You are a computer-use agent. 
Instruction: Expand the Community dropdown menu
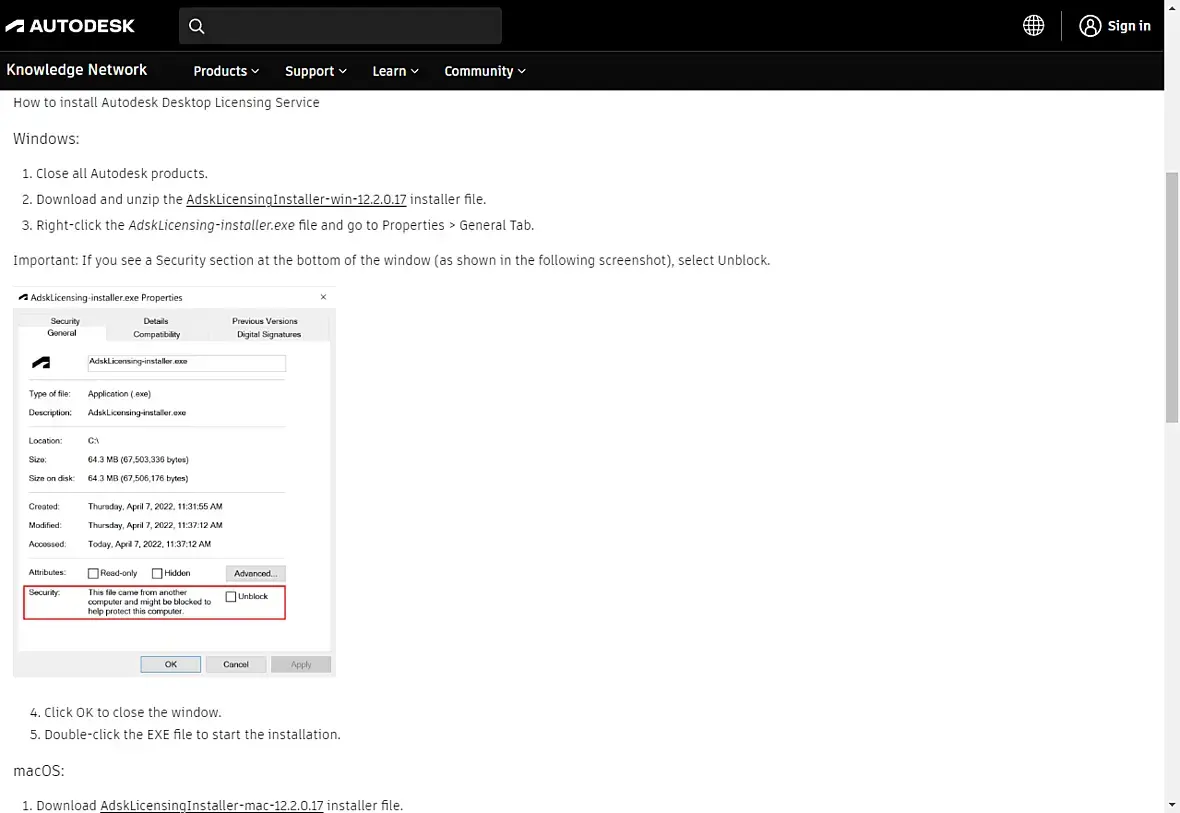[485, 71]
